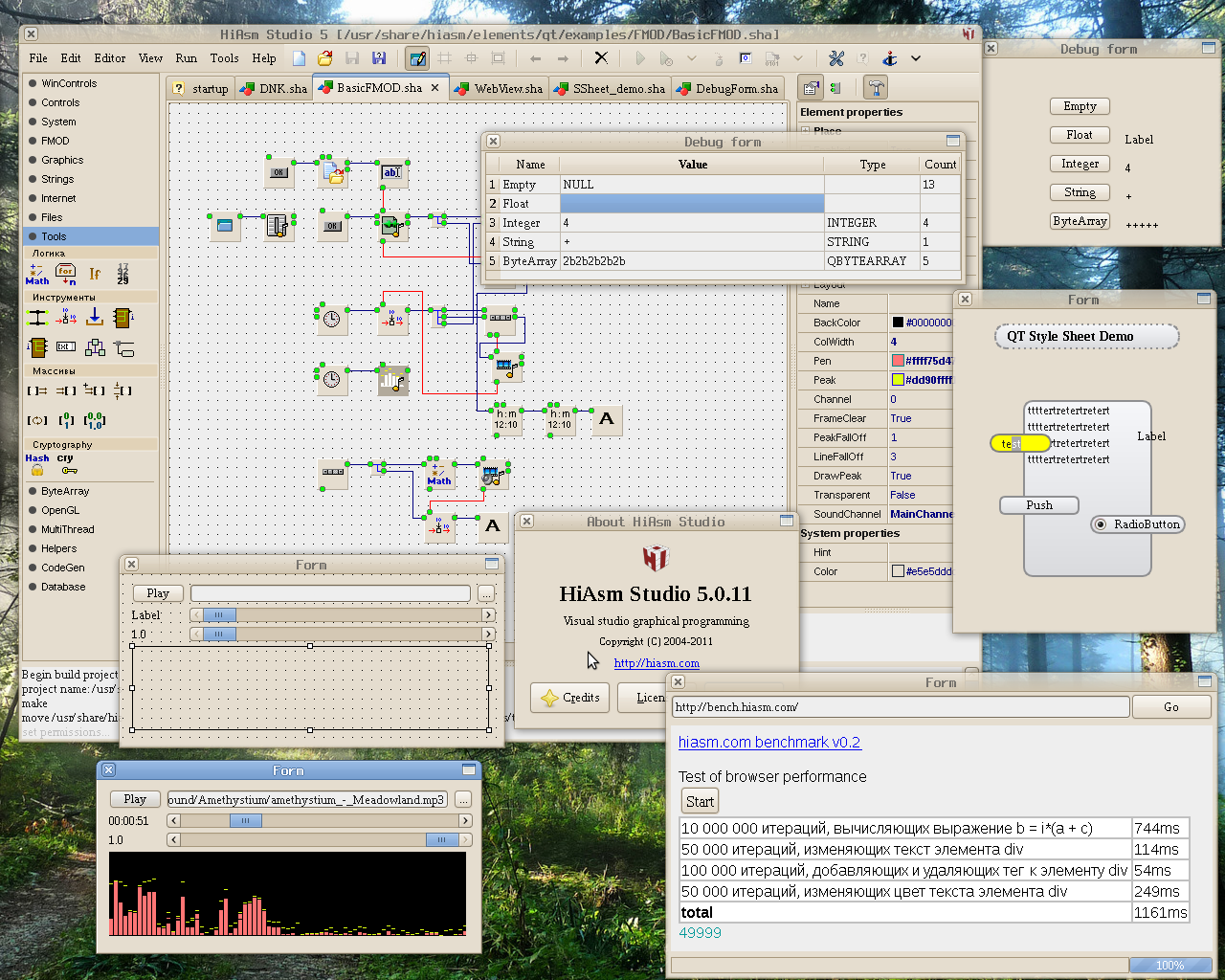Select the RadioButton in the style demo
Viewport: 1225px width, 980px height.
click(1137, 524)
